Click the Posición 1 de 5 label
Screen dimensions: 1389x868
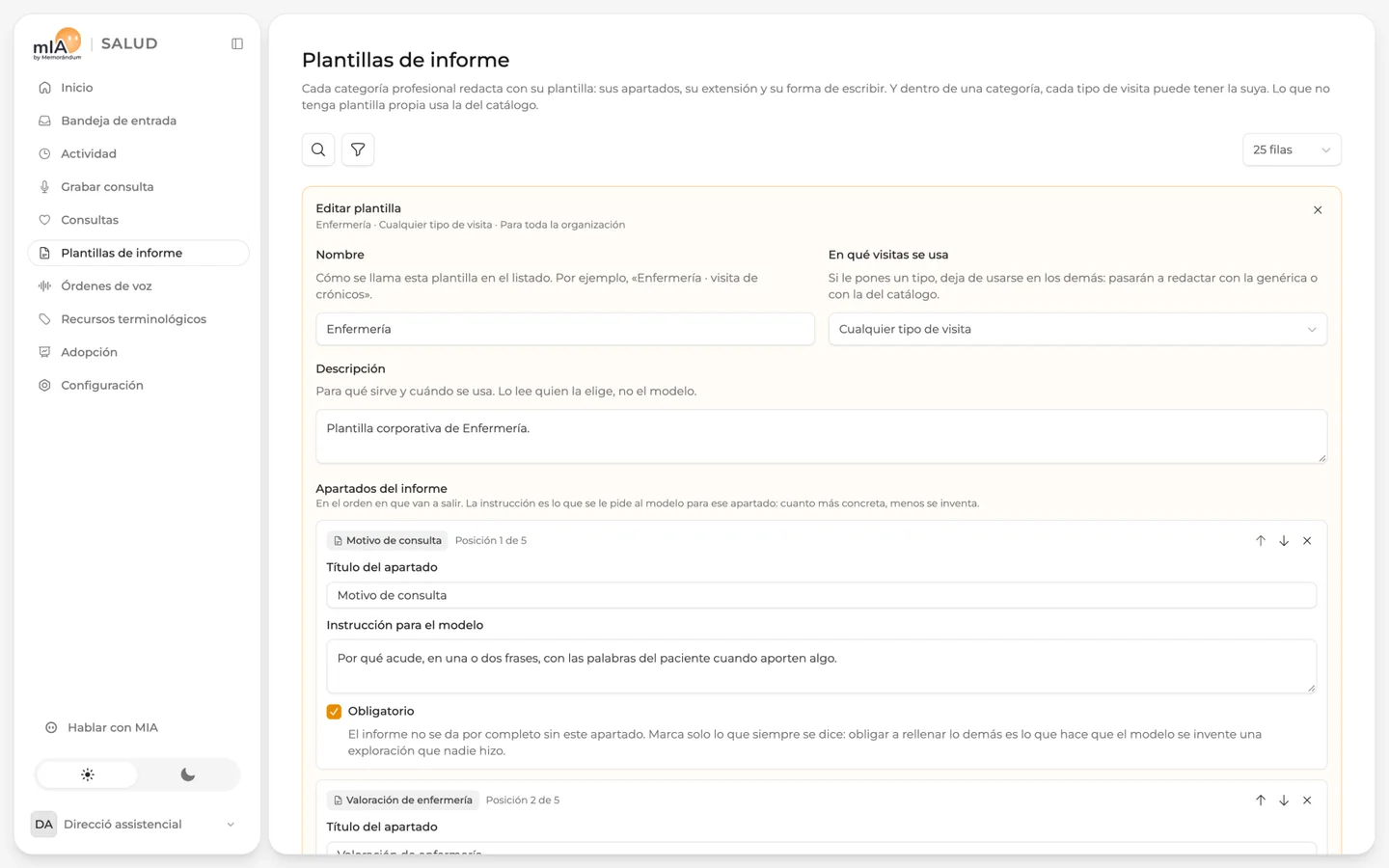tap(491, 541)
